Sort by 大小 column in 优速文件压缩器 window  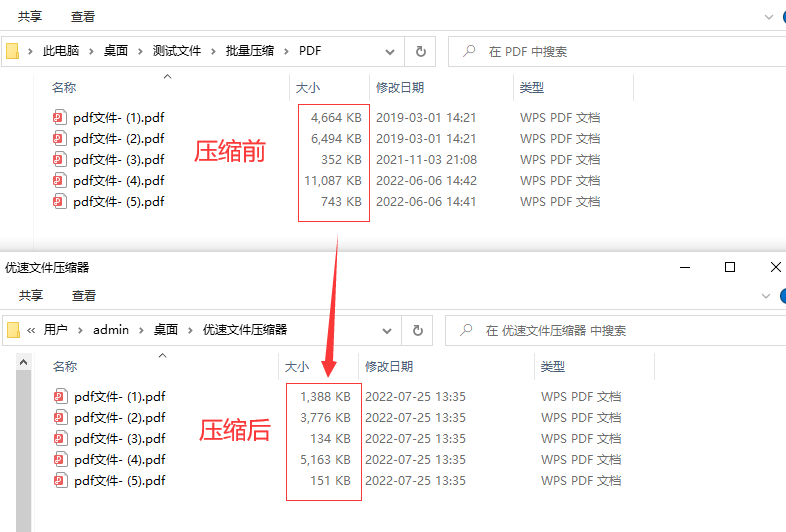coord(297,367)
